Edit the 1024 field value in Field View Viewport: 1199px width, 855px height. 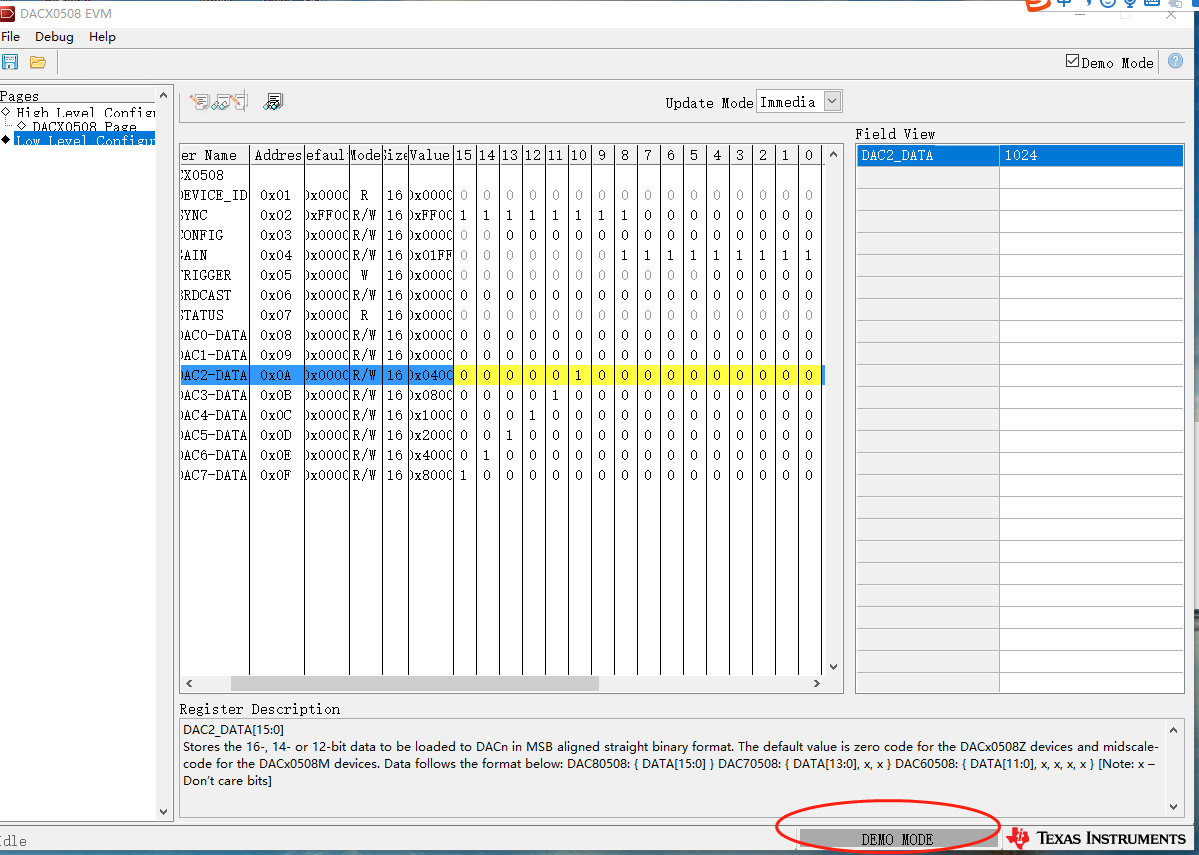(x=1091, y=155)
